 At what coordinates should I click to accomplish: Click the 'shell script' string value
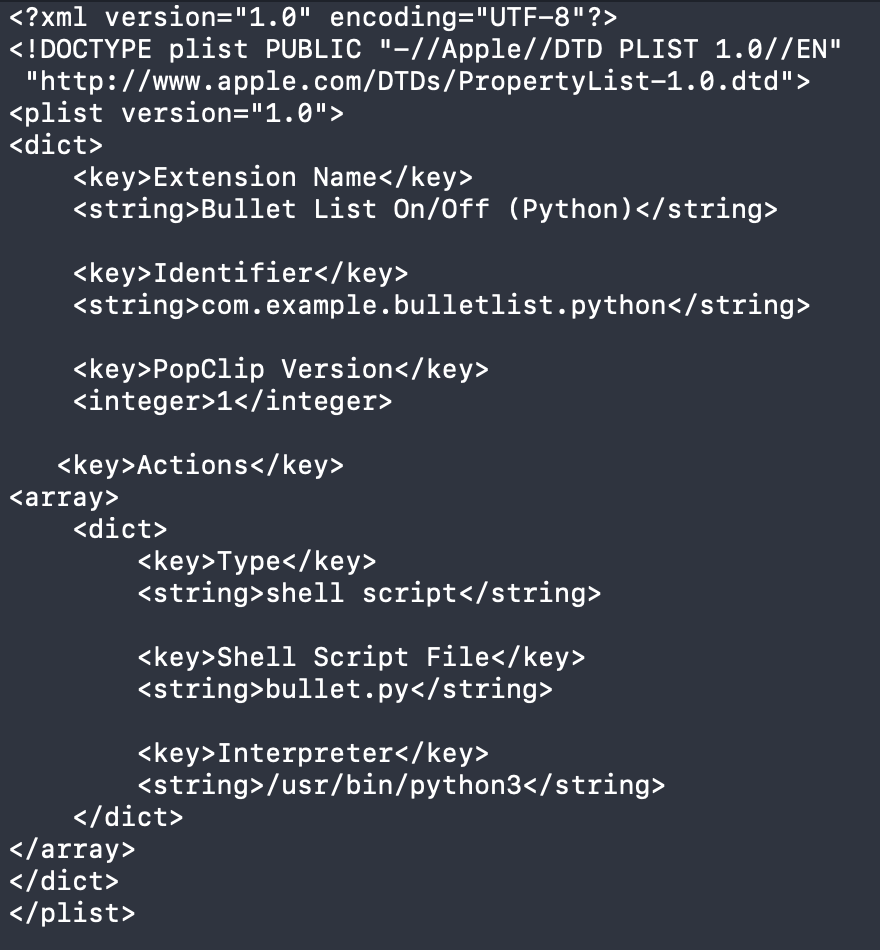coord(360,593)
